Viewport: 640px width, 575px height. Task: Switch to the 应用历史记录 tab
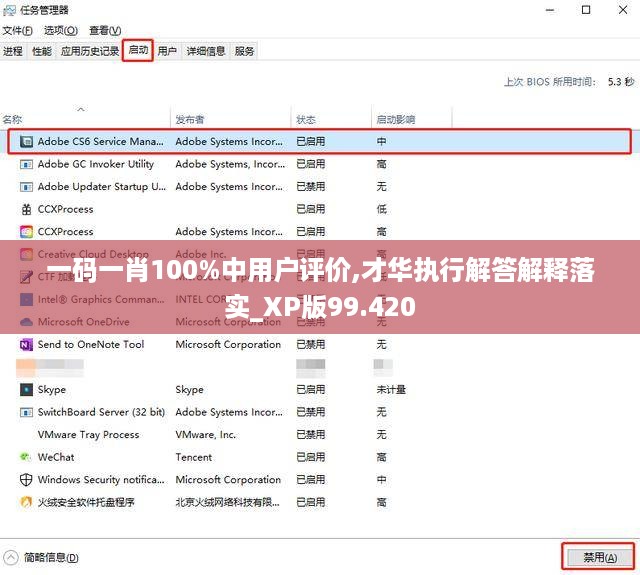point(90,51)
